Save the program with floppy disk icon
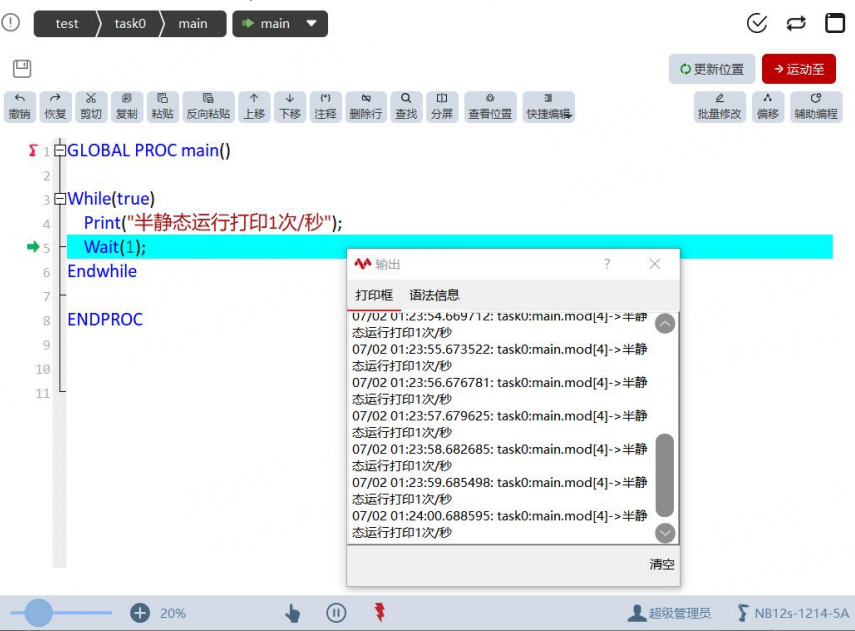This screenshot has width=855, height=631. [x=22, y=69]
